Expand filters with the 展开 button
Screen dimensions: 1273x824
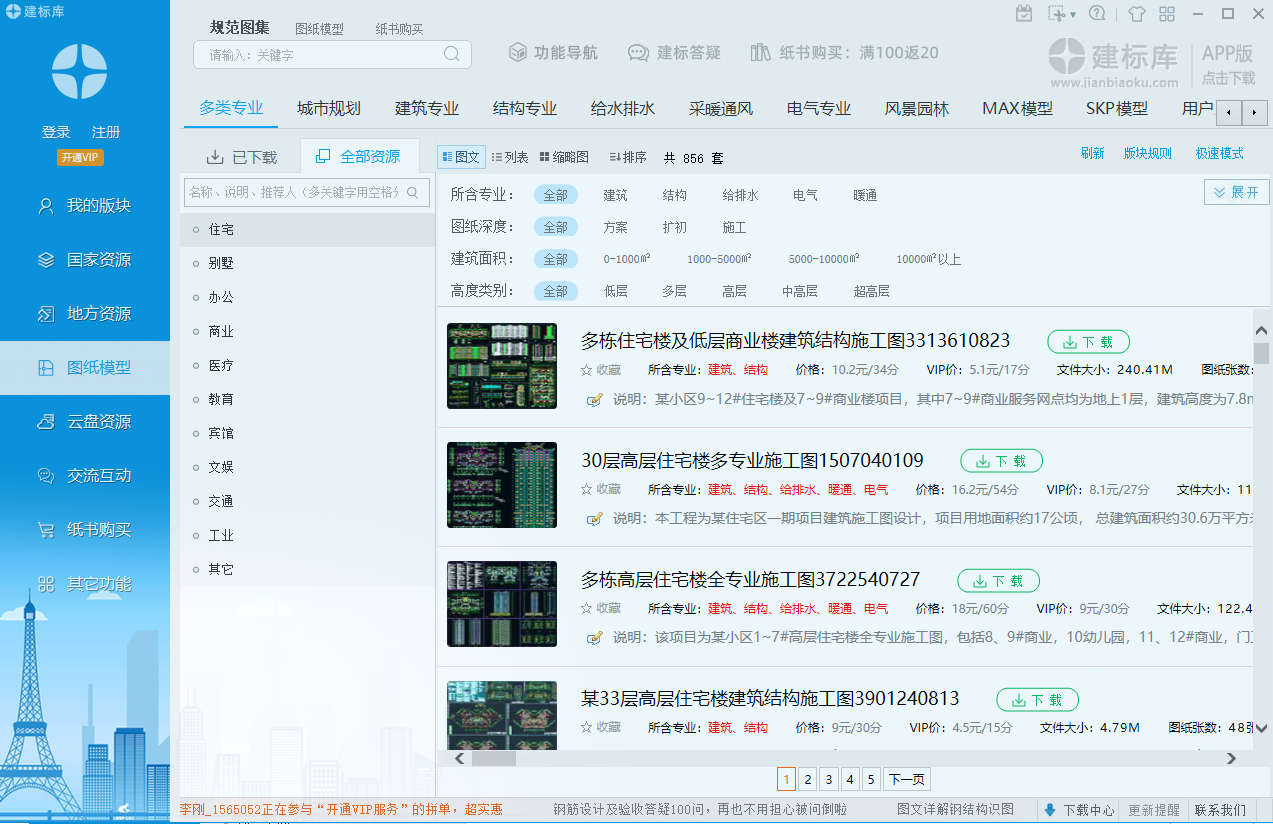pos(1236,192)
